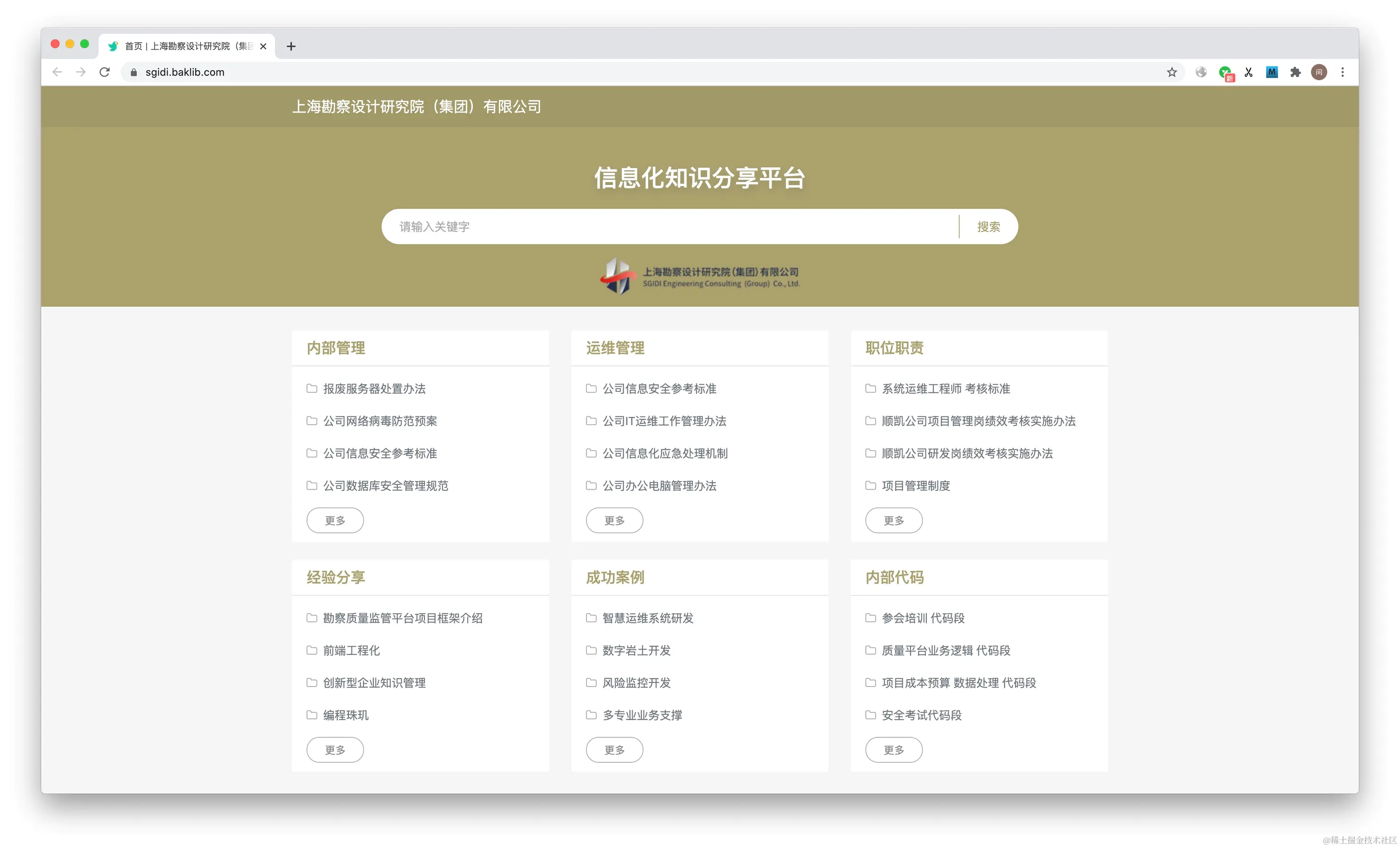Viewport: 1400px width, 848px height.
Task: Click the browser back arrow
Action: (57, 72)
